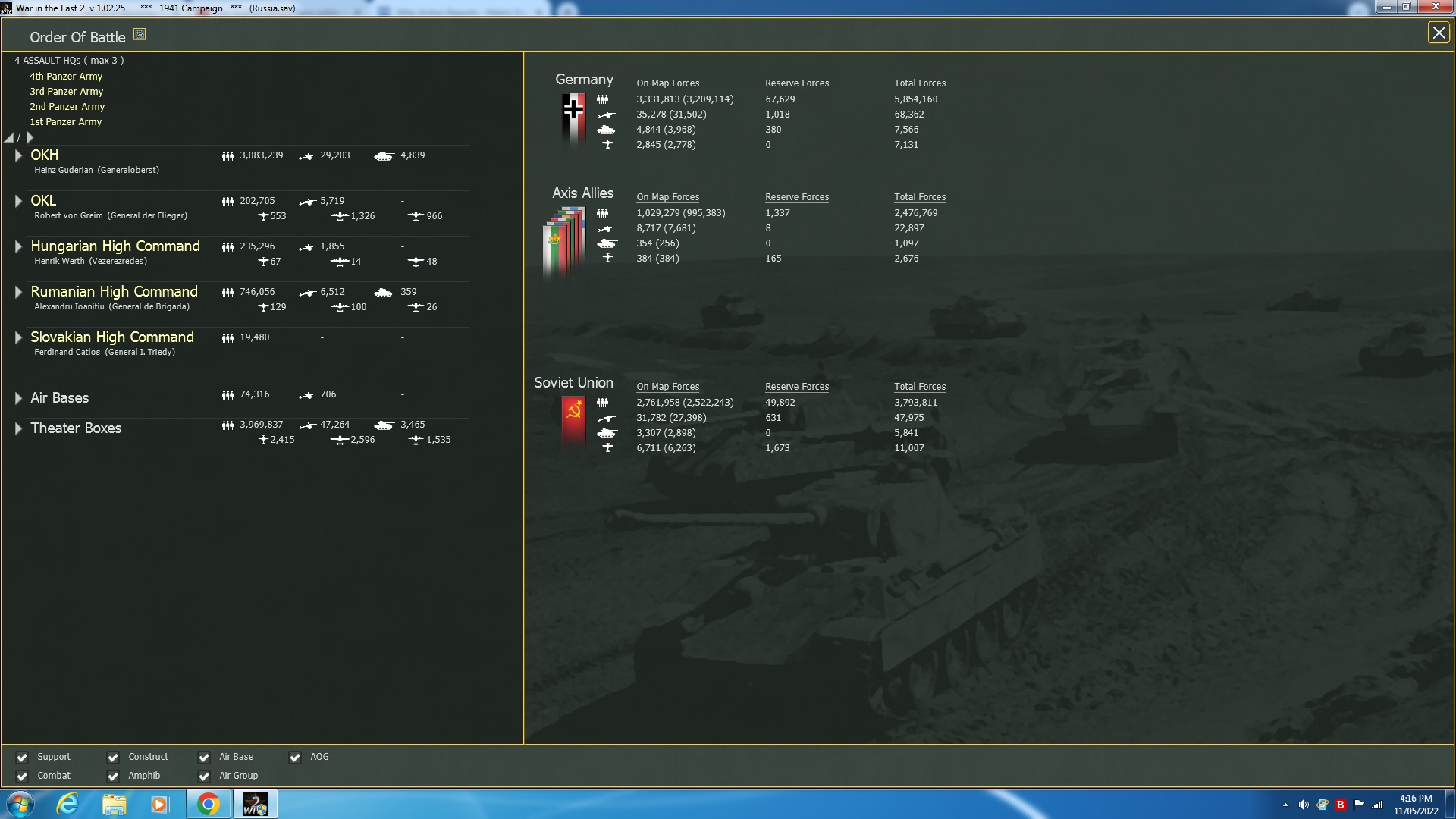Click OKH tank count icon
The height and width of the screenshot is (819, 1456).
pos(384,156)
